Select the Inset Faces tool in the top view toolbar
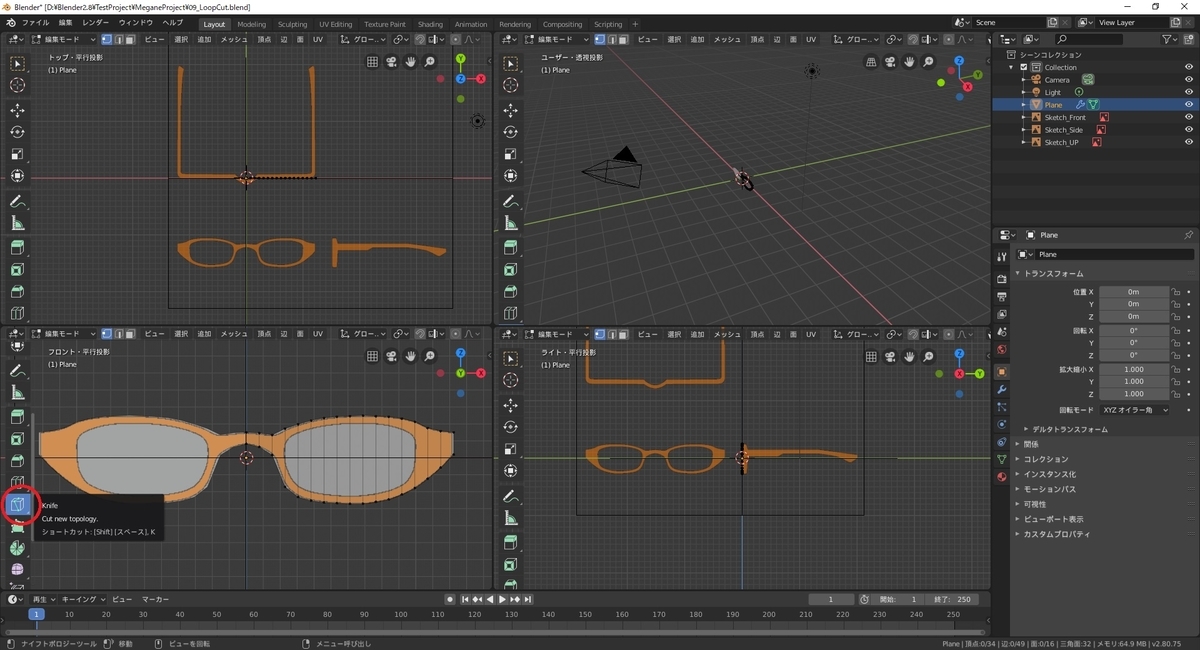The width and height of the screenshot is (1200, 650). click(17, 270)
